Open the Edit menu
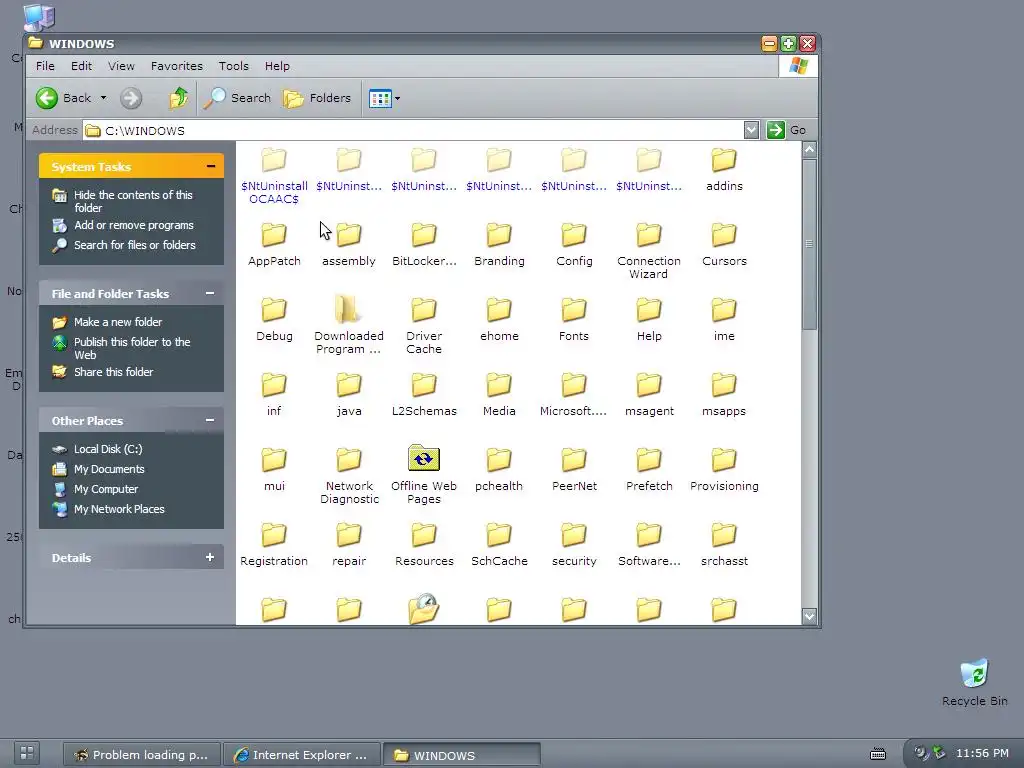This screenshot has width=1024, height=768. click(81, 66)
